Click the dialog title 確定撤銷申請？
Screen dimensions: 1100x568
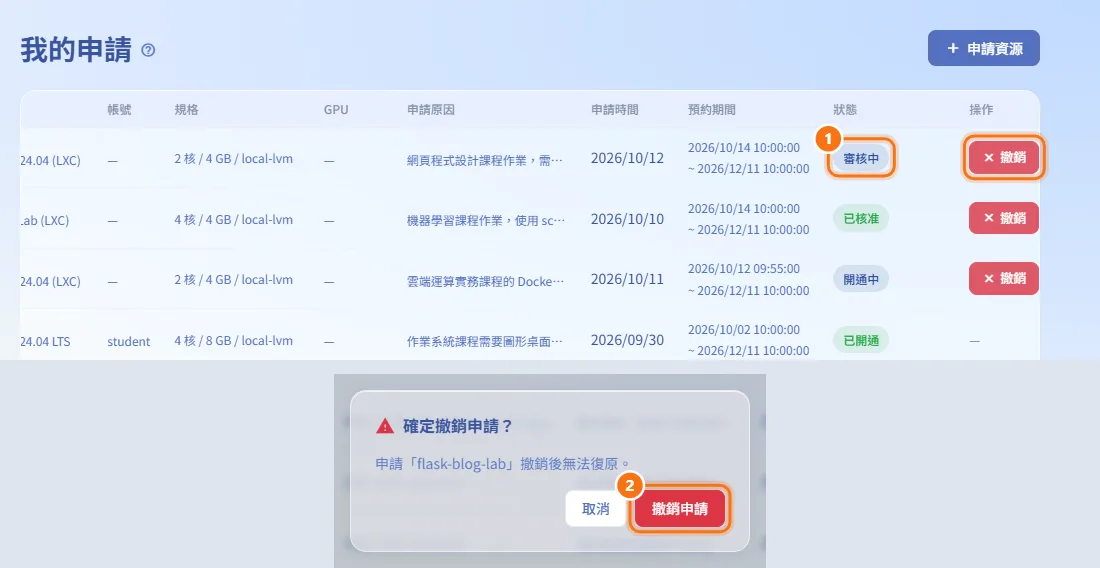click(458, 426)
